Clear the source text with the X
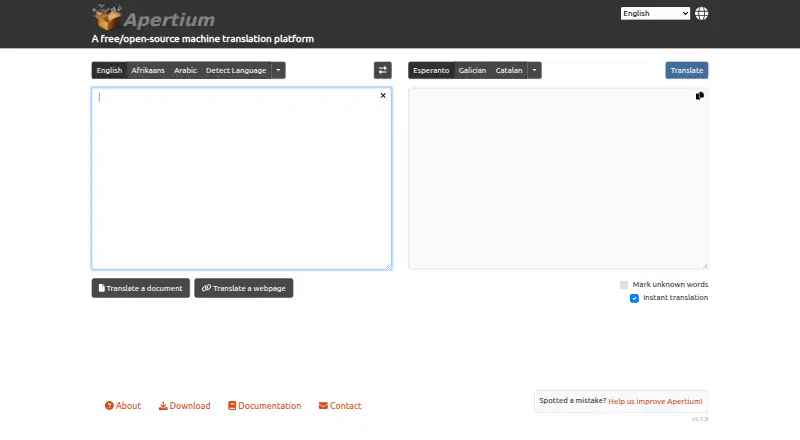The height and width of the screenshot is (440, 800). 383,95
